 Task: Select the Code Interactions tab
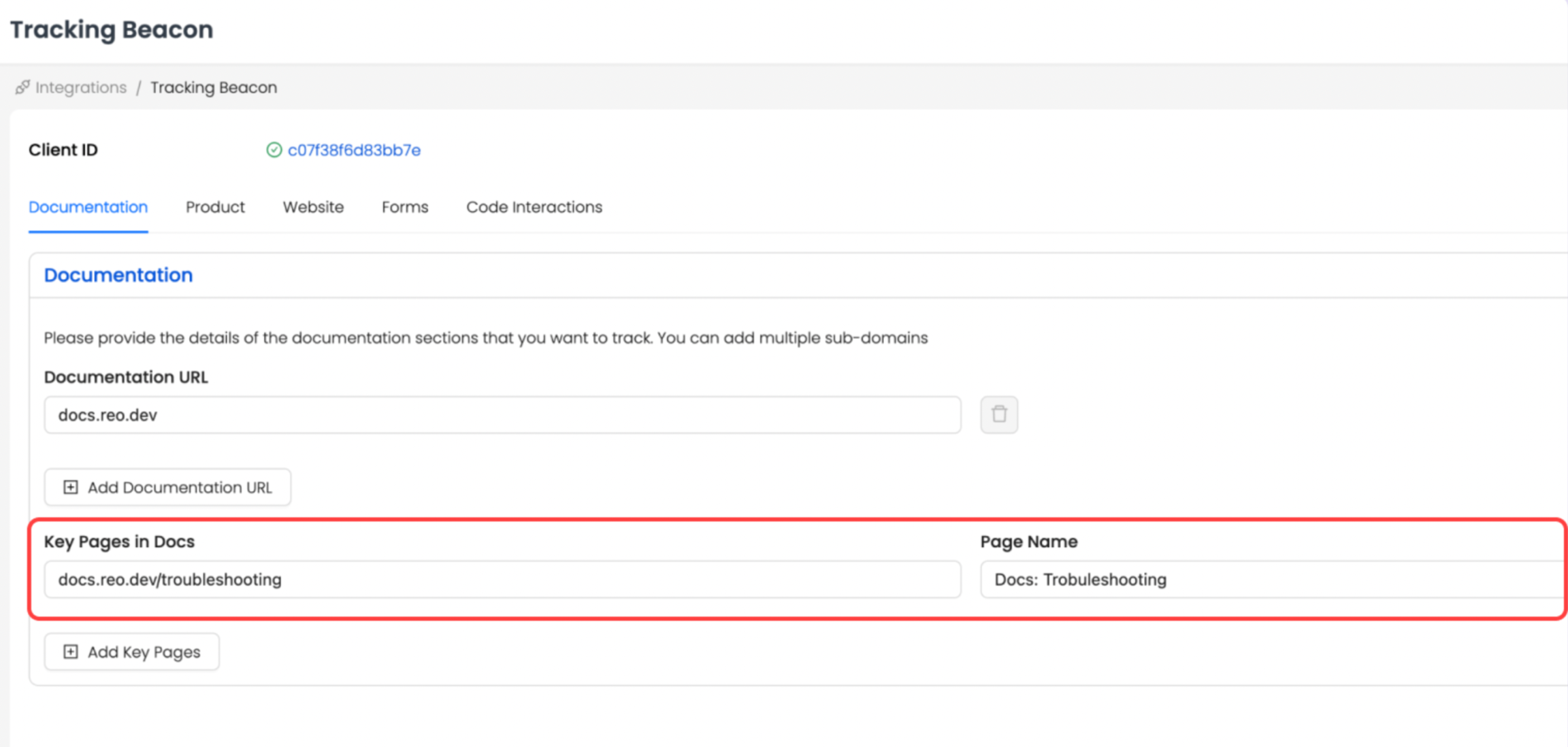pos(534,207)
